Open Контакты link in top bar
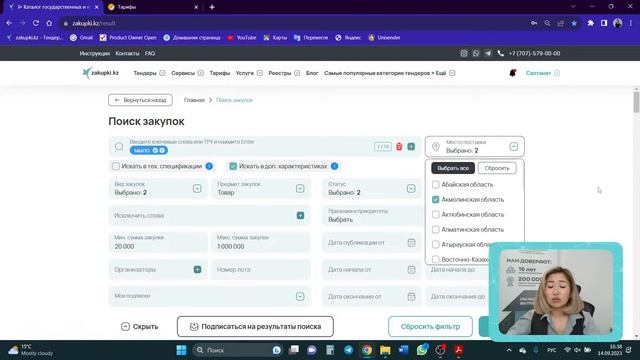This screenshot has width=640, height=360. (x=127, y=53)
